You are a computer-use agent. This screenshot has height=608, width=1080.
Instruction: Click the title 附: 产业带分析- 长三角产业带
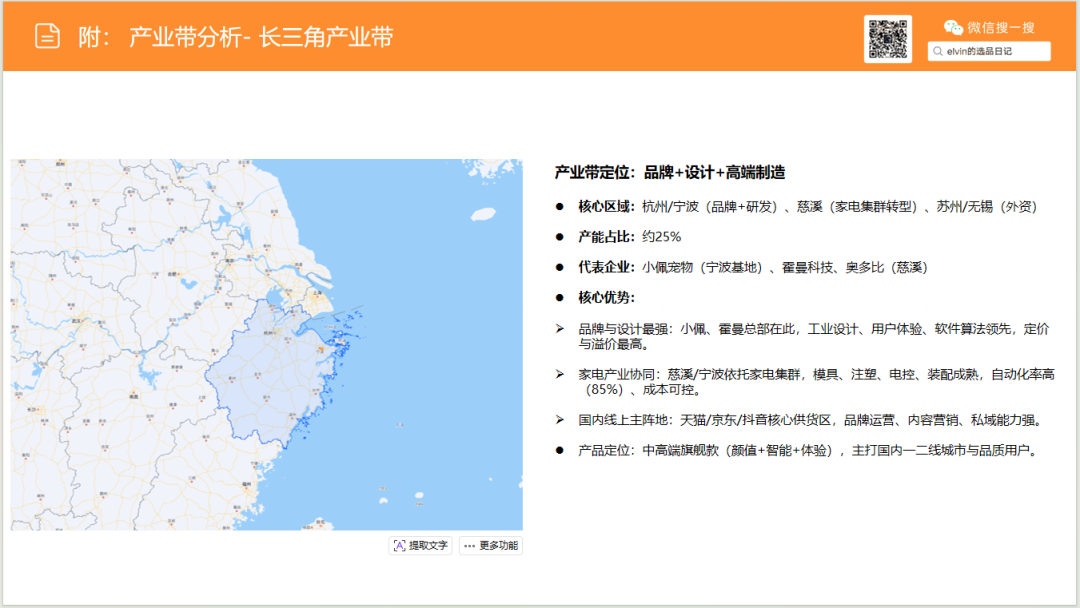click(236, 36)
